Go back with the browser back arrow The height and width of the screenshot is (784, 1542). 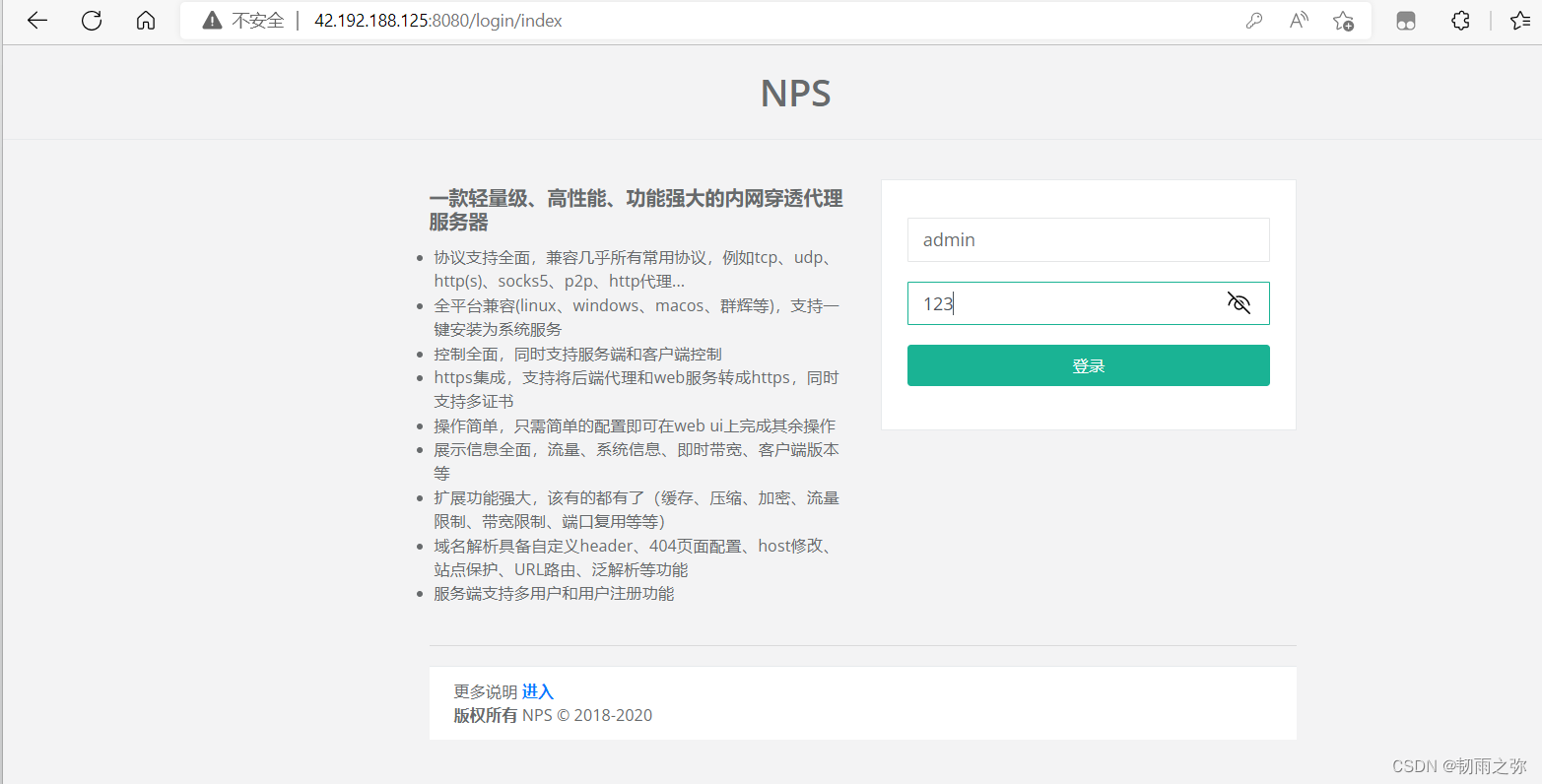[37, 21]
